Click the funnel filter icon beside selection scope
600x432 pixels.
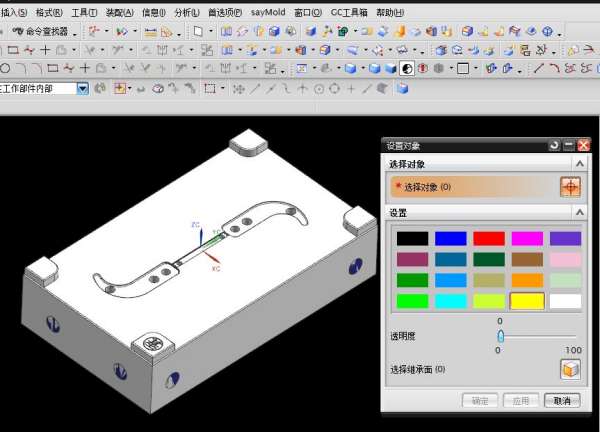[x=99, y=88]
